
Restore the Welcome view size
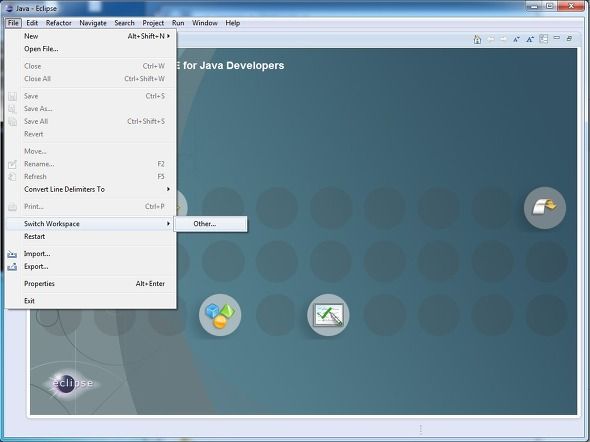(569, 38)
